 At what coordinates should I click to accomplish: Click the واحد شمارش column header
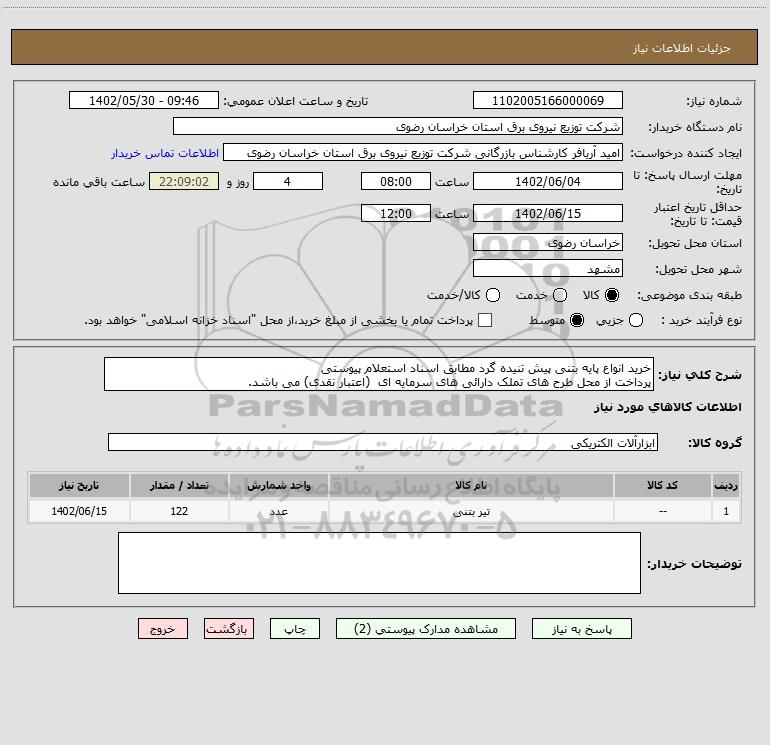click(x=278, y=485)
